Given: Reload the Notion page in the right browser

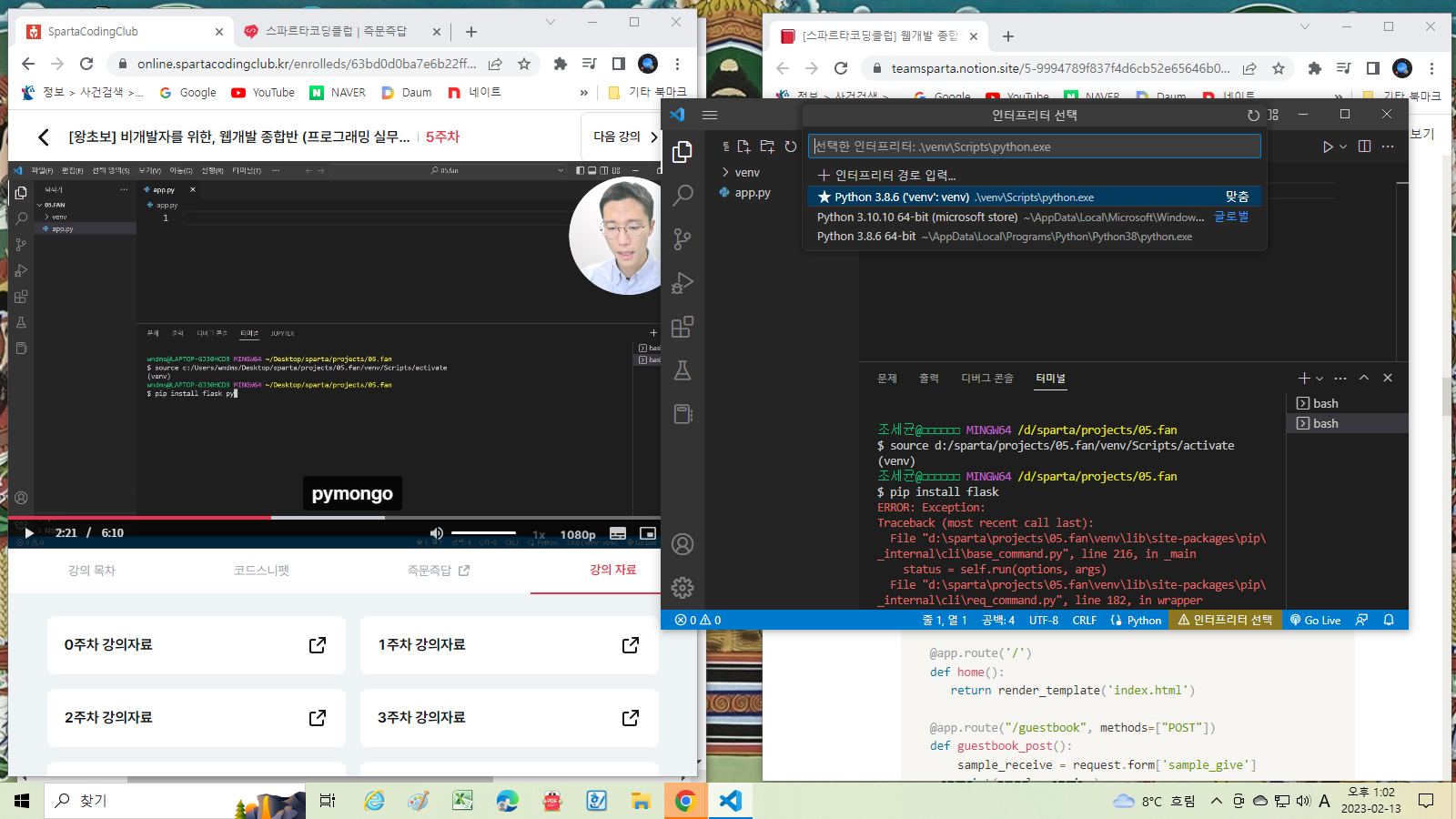Looking at the screenshot, I should pyautogui.click(x=841, y=68).
